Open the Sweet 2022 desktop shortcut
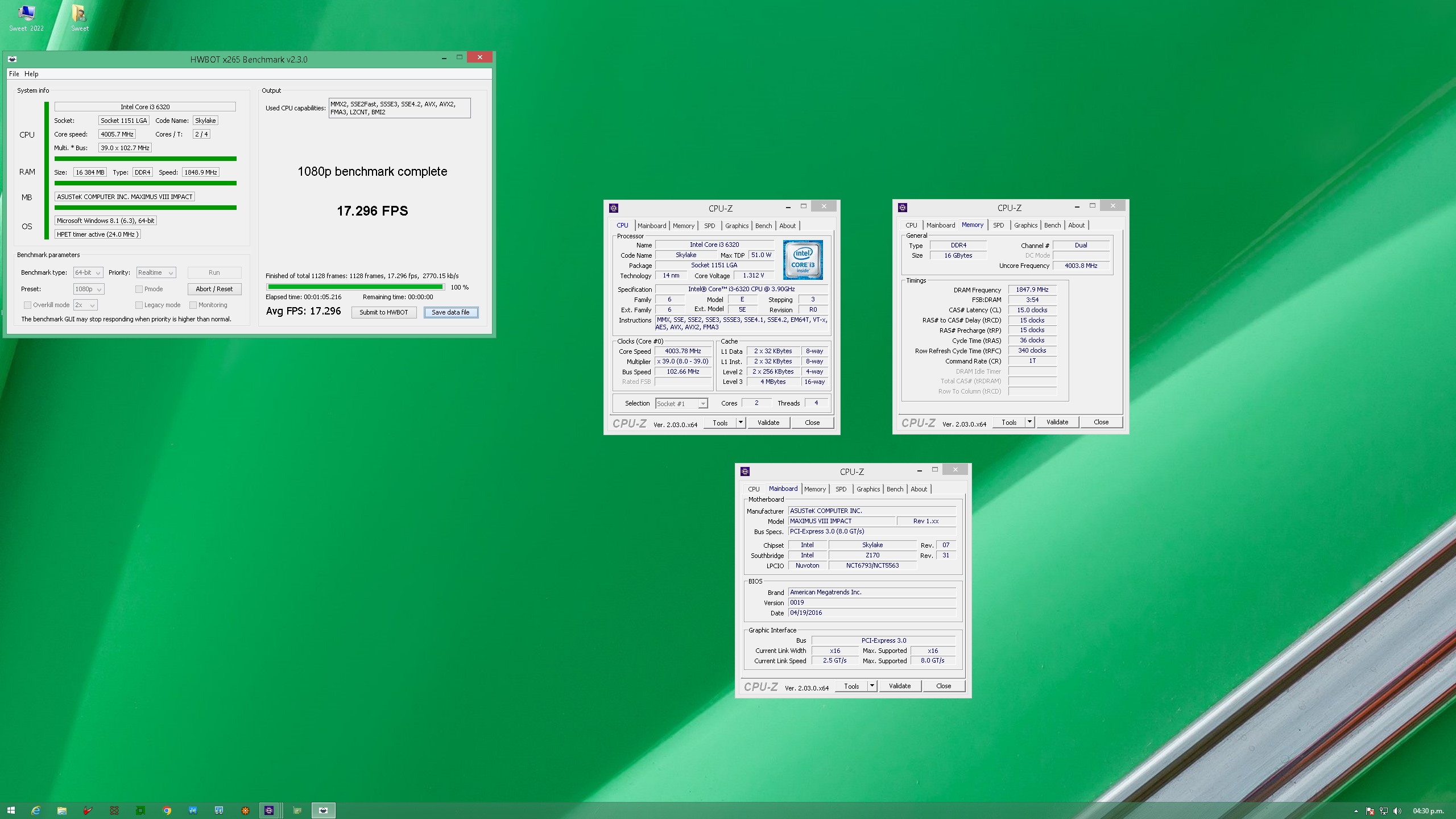 26,18
